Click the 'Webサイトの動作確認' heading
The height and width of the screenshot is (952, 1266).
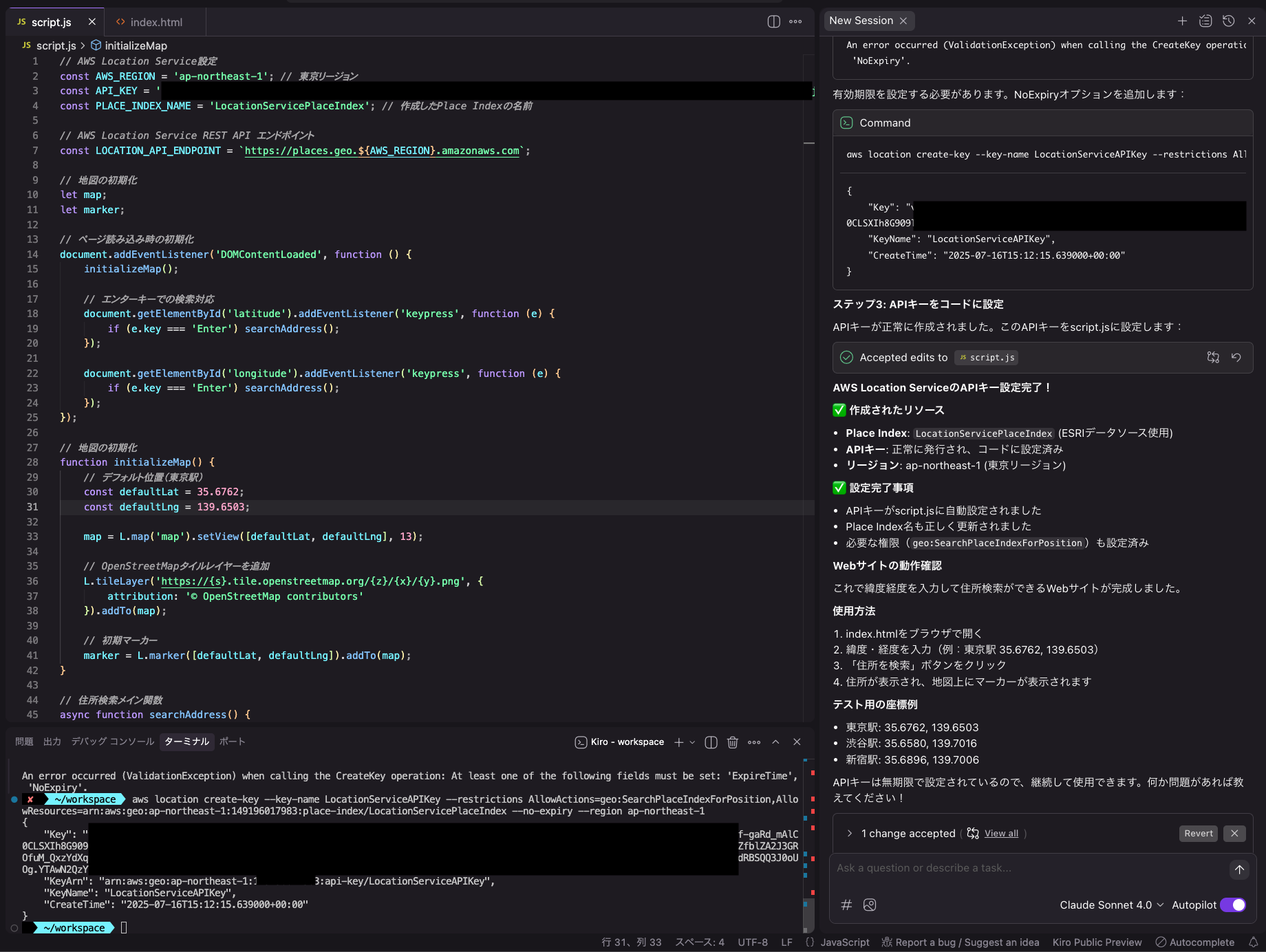click(887, 565)
